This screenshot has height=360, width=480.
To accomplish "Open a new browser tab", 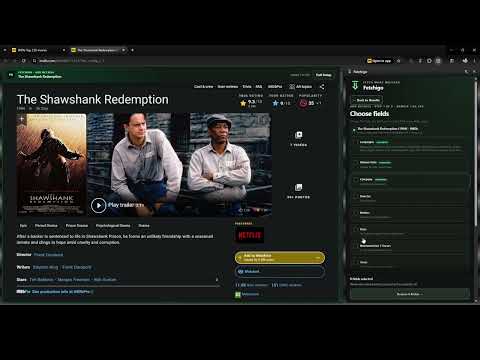I will click(x=132, y=50).
